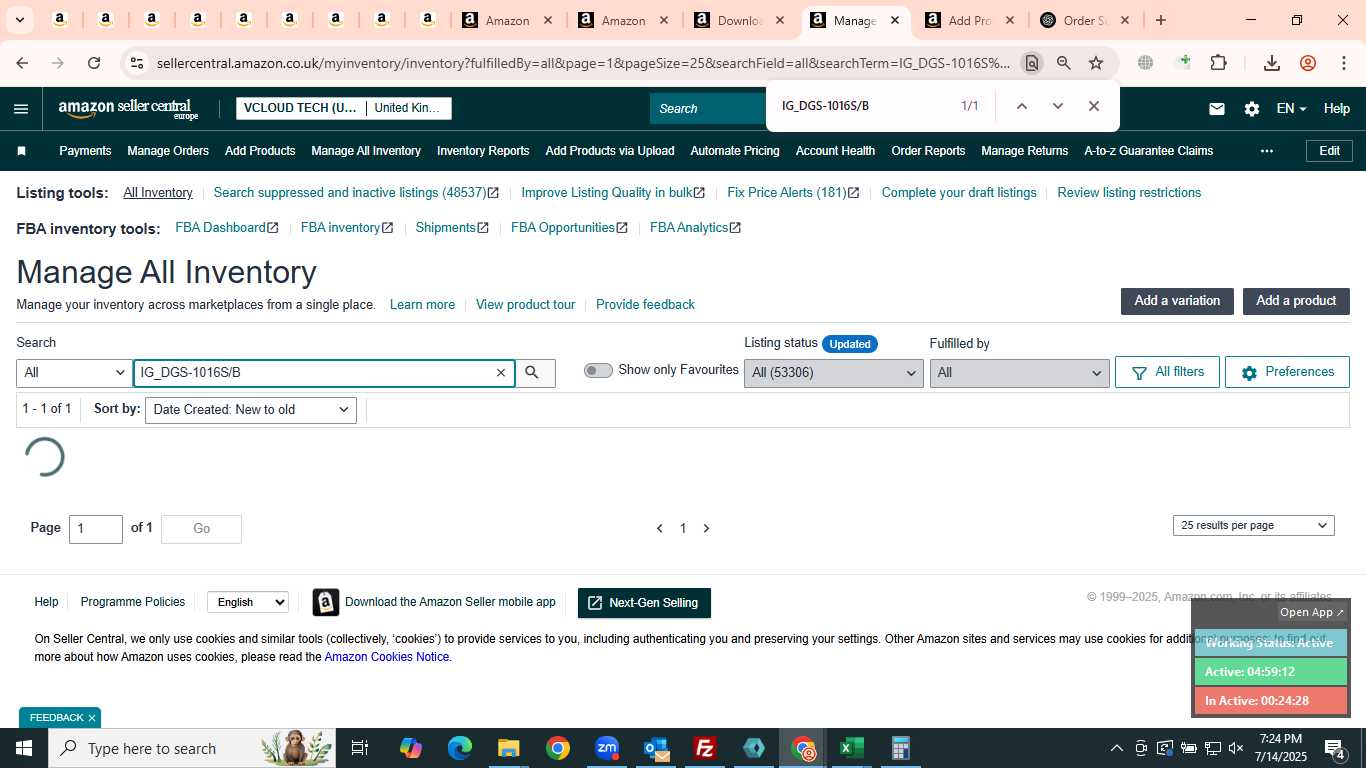Screen dimensions: 1366x768
Task: Open the Manage Orders menu
Action: (168, 151)
